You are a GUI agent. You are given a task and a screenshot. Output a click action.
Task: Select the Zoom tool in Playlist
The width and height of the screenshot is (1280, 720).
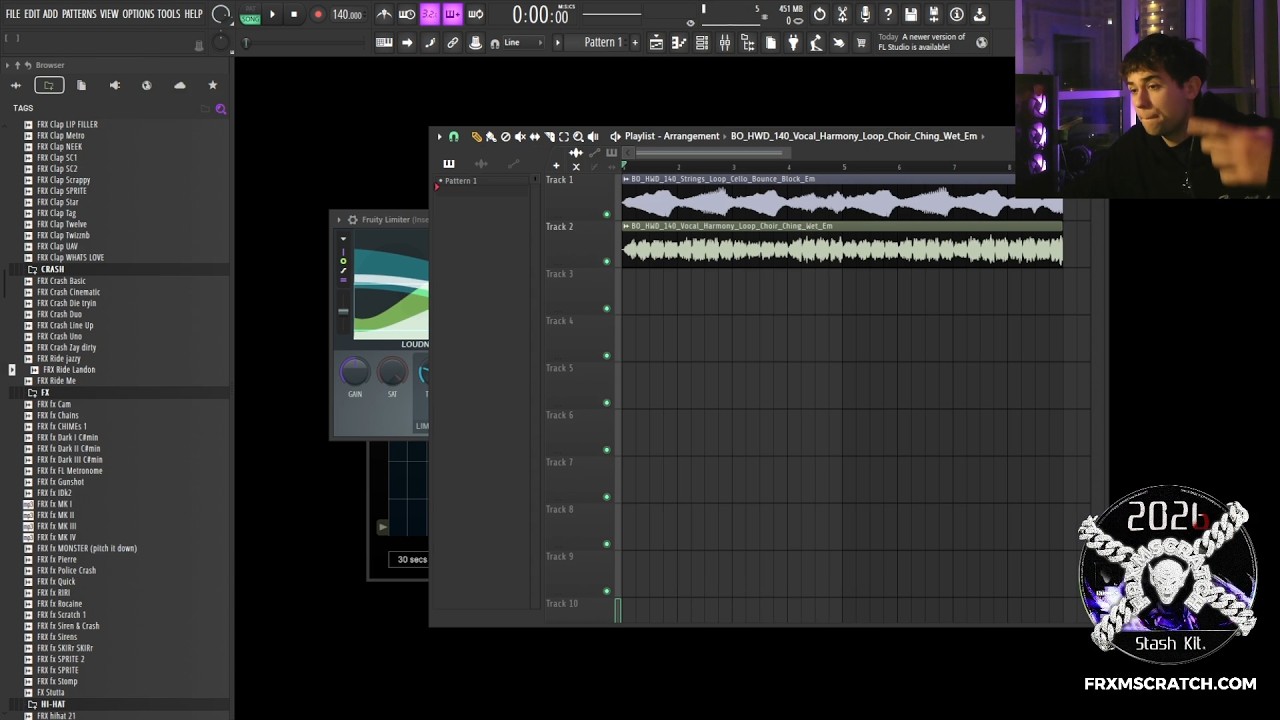pos(578,136)
